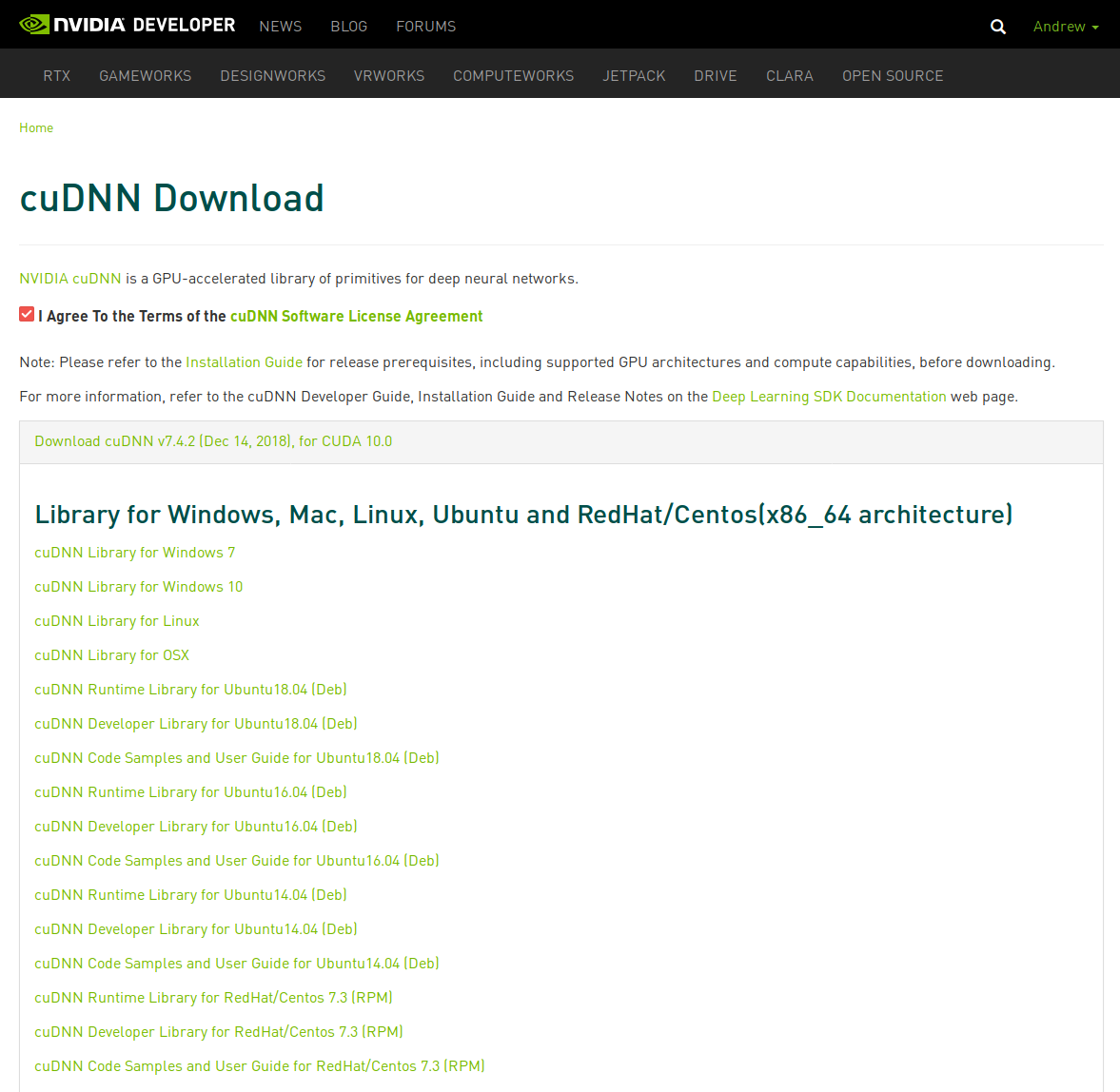The height and width of the screenshot is (1092, 1120).
Task: Click the Home breadcrumb link
Action: [x=36, y=127]
